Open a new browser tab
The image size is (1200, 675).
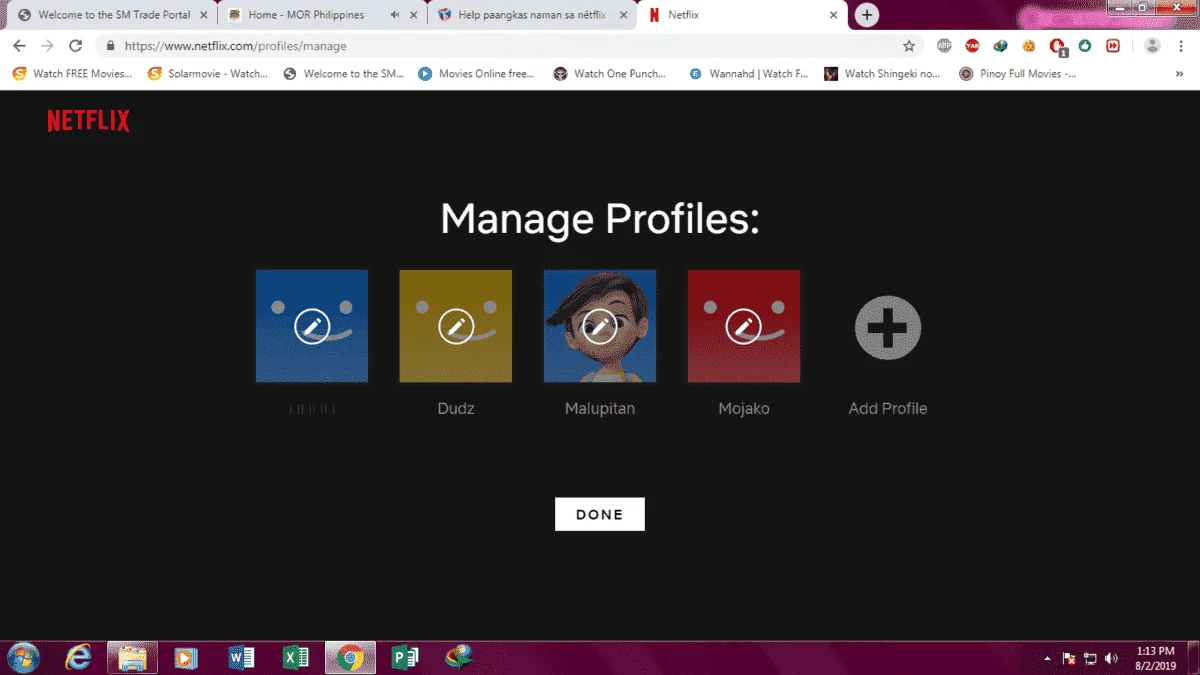coord(867,15)
